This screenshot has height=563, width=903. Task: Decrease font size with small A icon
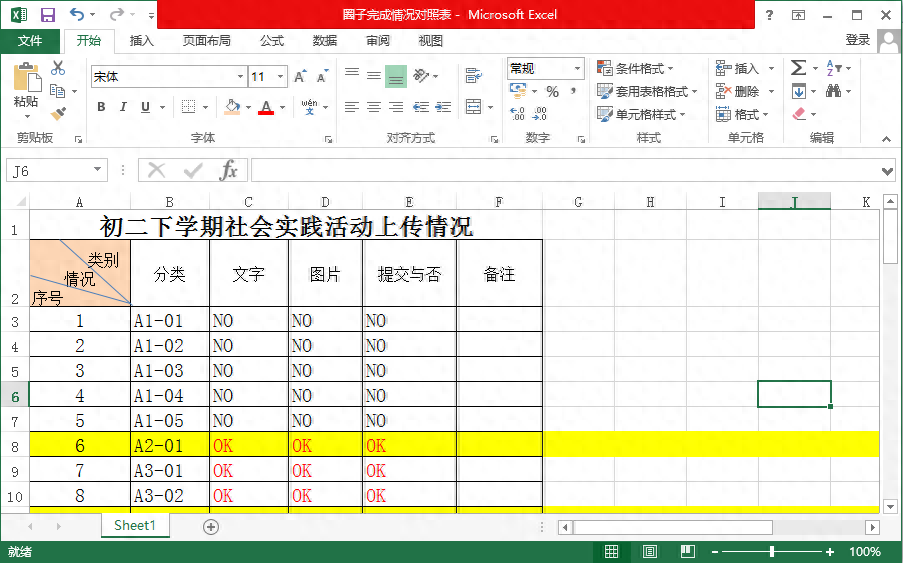(322, 76)
